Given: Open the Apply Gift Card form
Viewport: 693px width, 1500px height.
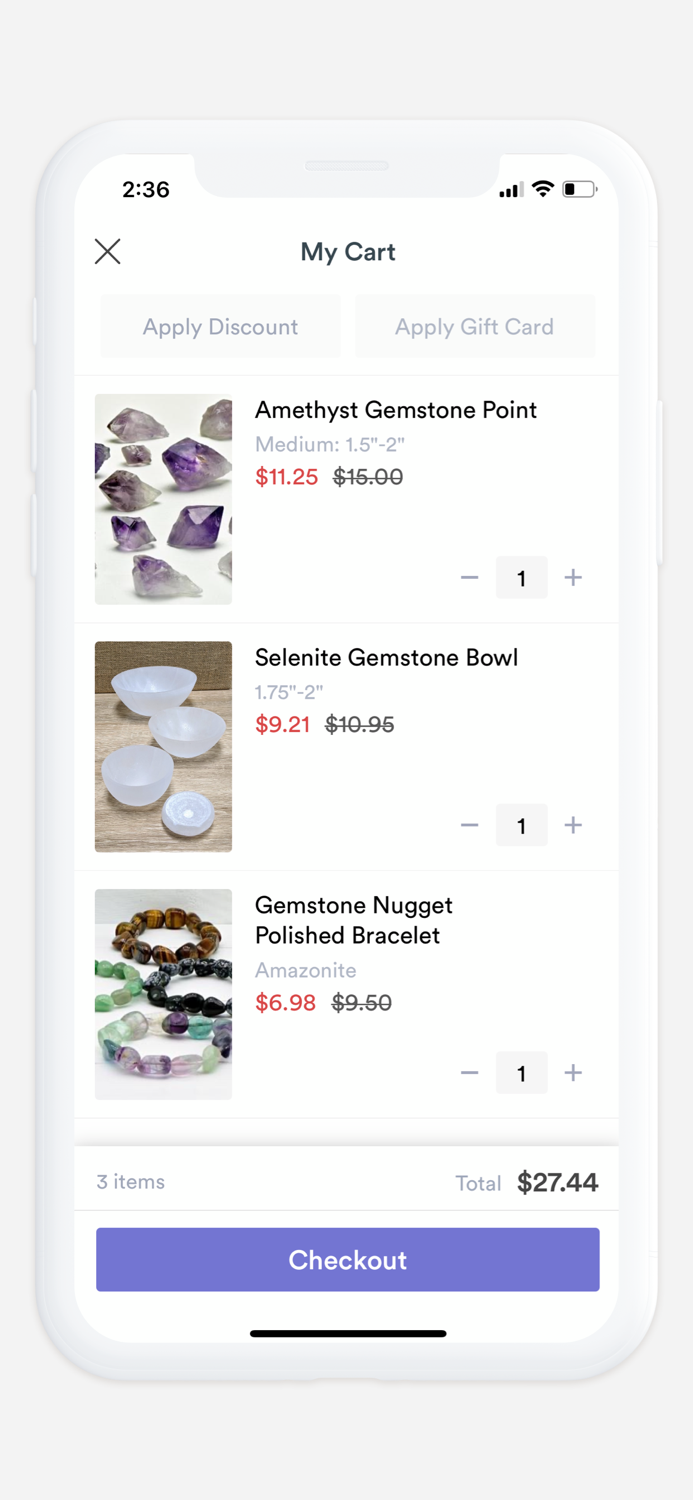Looking at the screenshot, I should tap(475, 326).
